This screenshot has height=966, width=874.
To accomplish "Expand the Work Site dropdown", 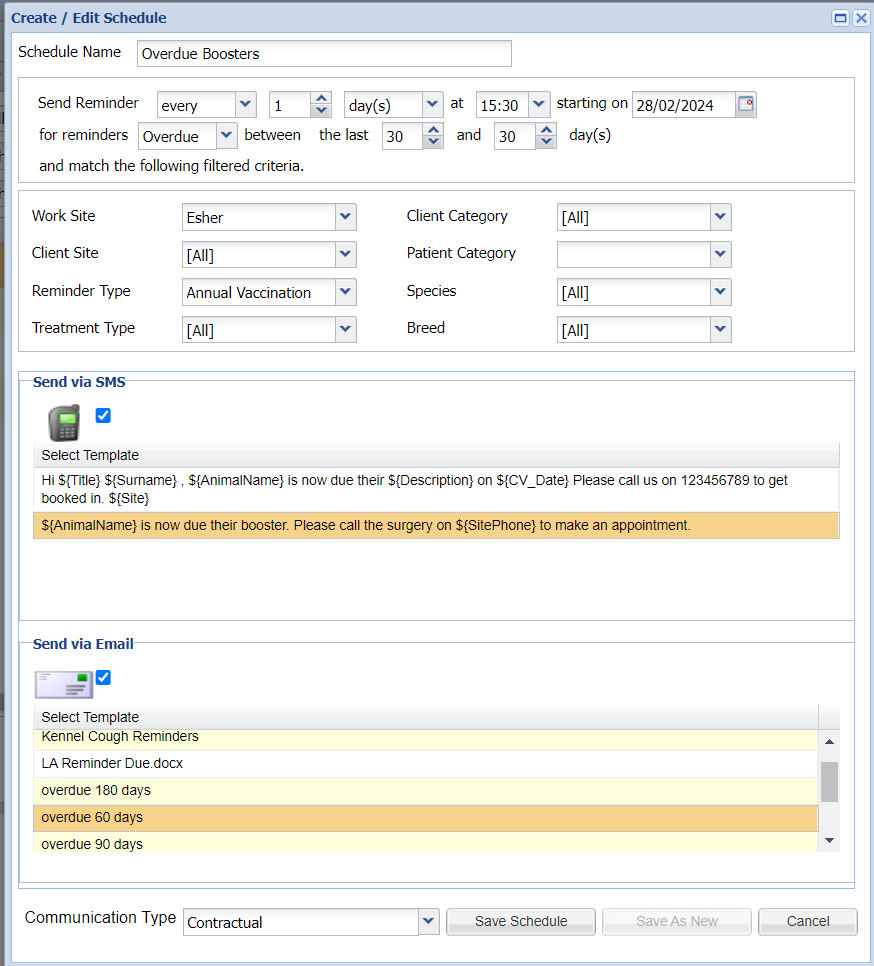I will (x=345, y=217).
